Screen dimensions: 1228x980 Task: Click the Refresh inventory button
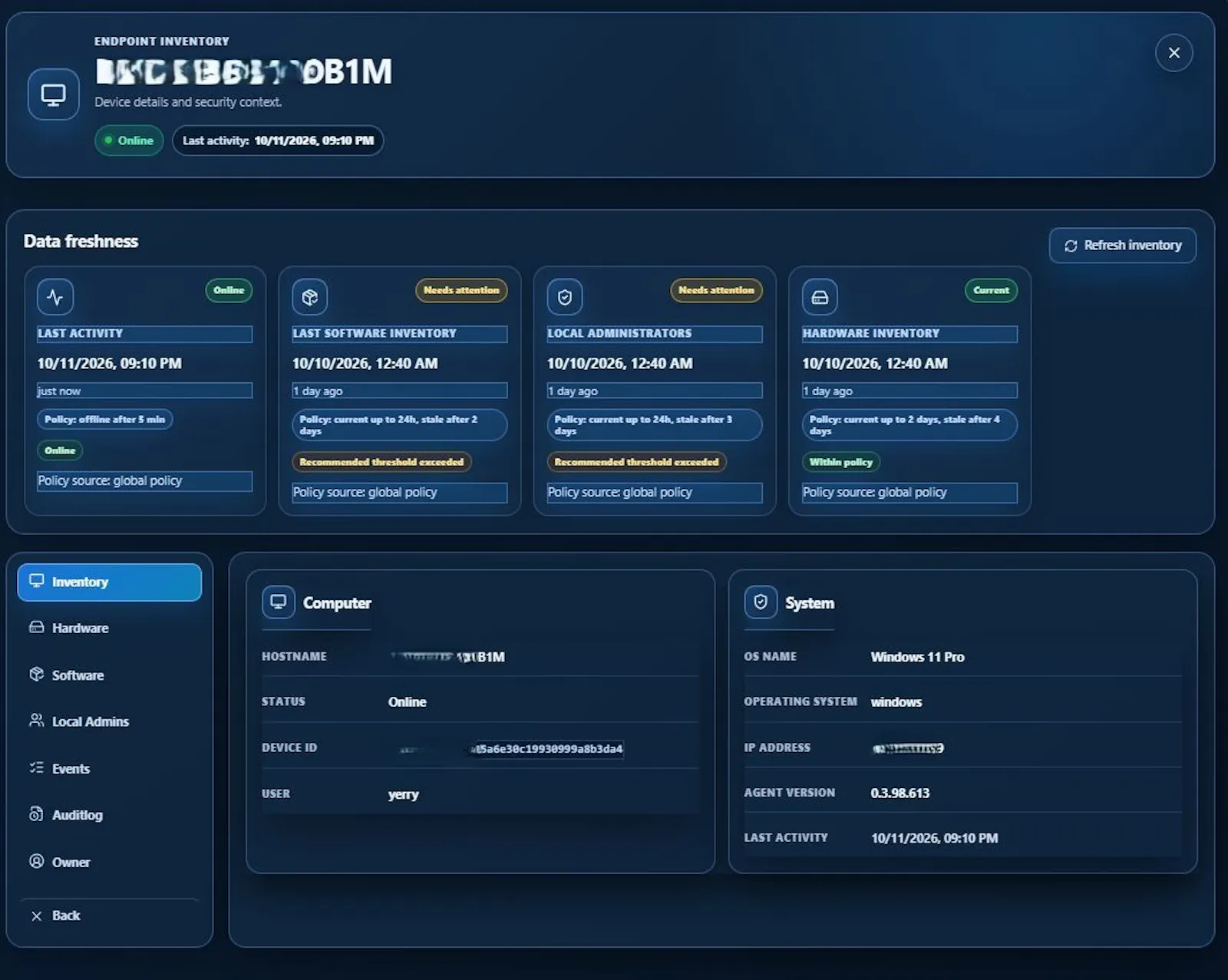click(1122, 246)
